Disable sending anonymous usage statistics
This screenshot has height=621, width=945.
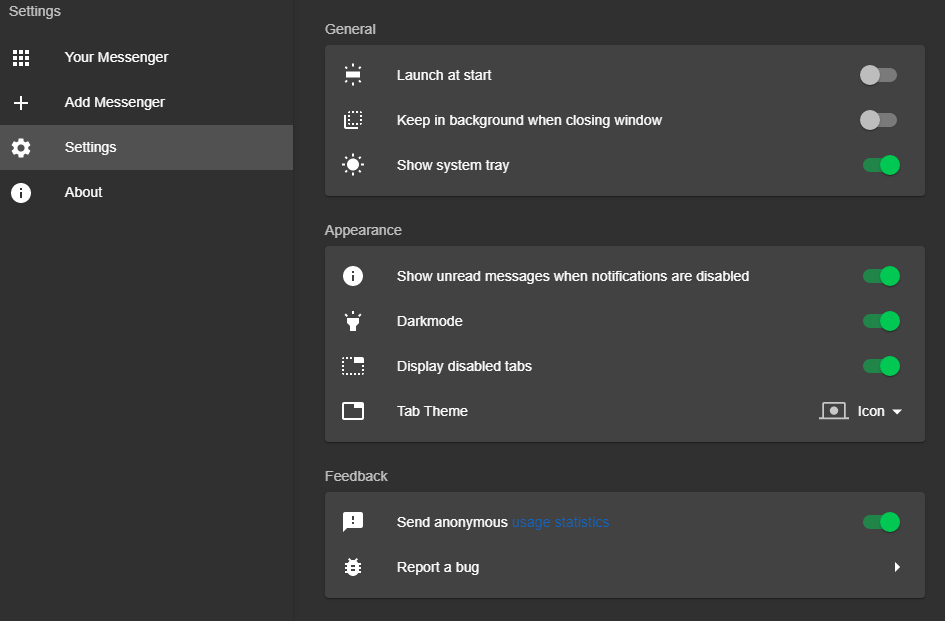coord(881,522)
